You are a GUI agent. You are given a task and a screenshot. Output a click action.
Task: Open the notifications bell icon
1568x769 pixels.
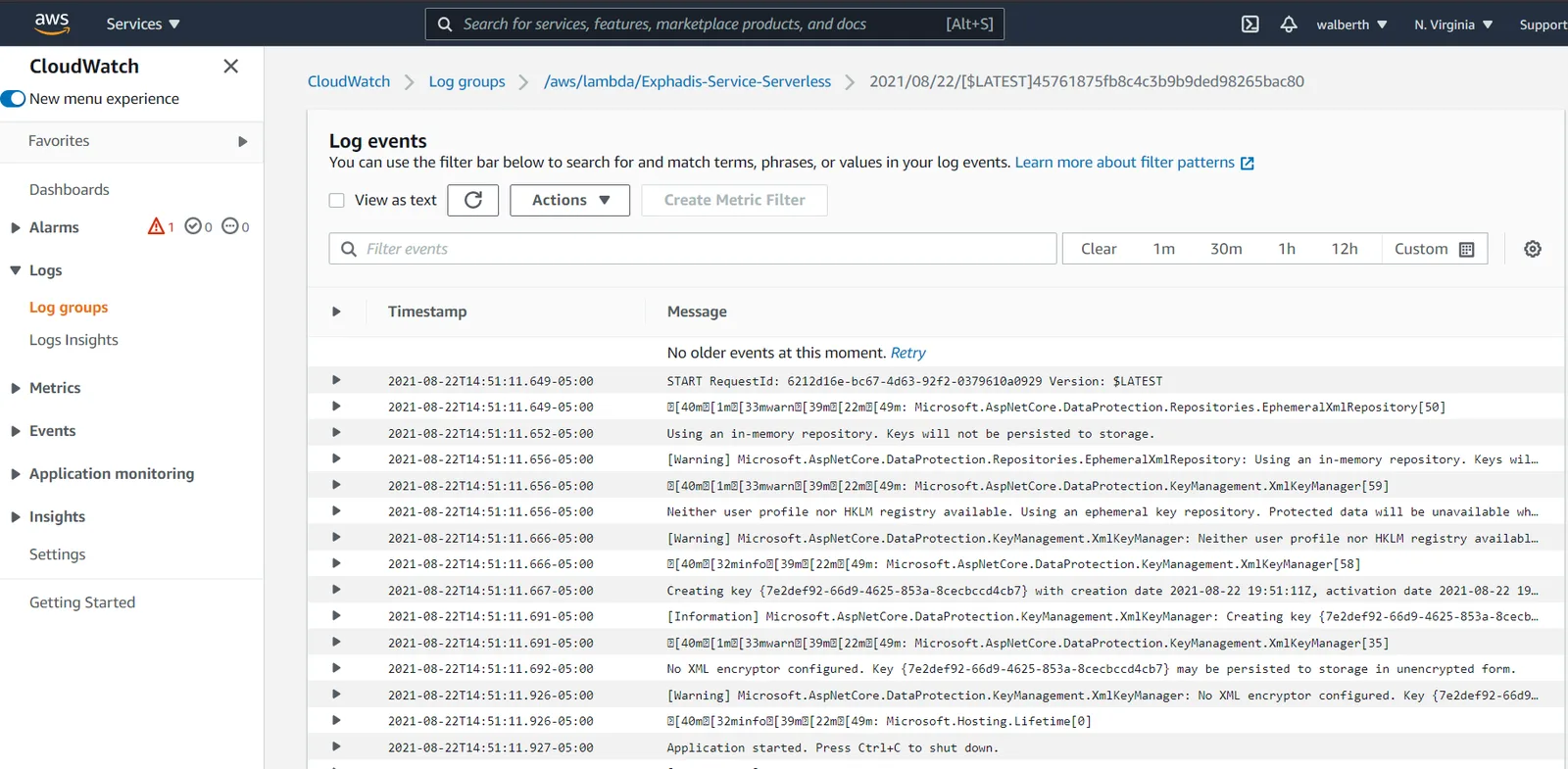pyautogui.click(x=1289, y=24)
